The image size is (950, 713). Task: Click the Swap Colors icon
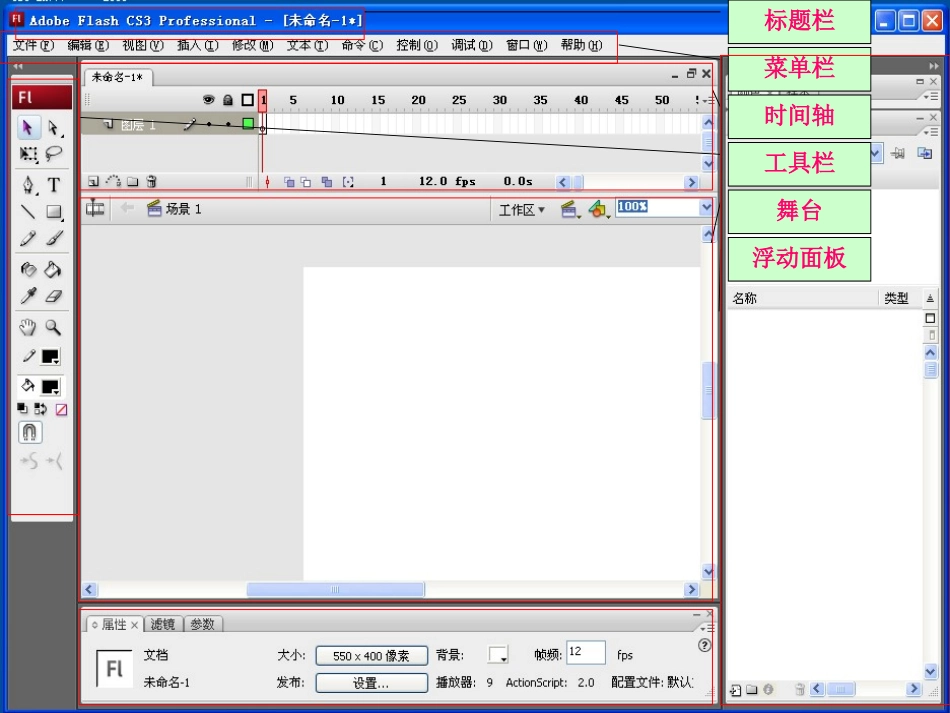[41, 409]
